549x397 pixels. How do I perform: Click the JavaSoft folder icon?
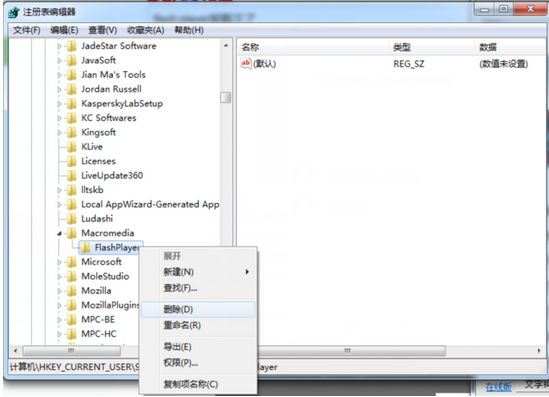click(x=71, y=60)
